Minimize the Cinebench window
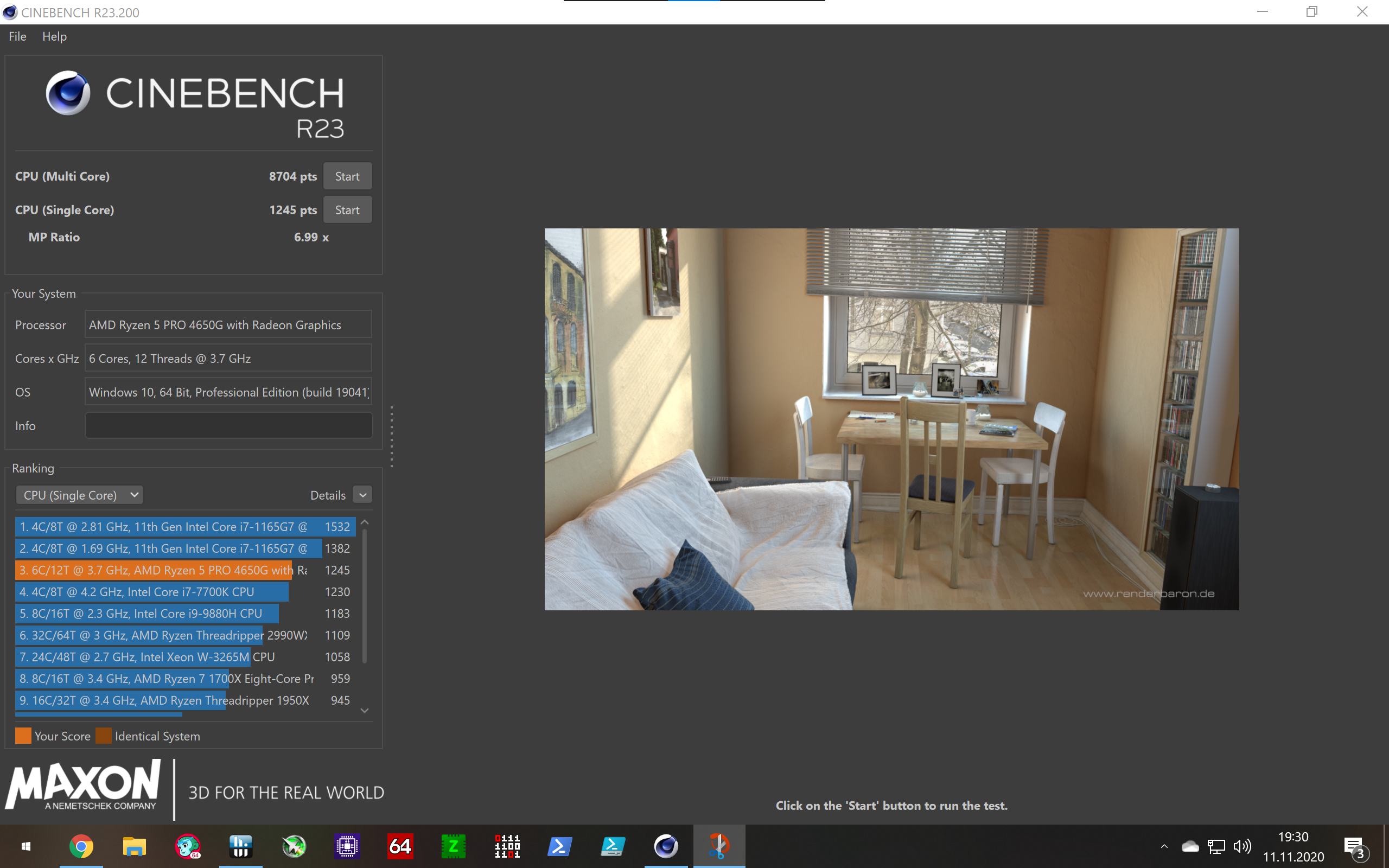This screenshot has height=868, width=1389. tap(1262, 12)
